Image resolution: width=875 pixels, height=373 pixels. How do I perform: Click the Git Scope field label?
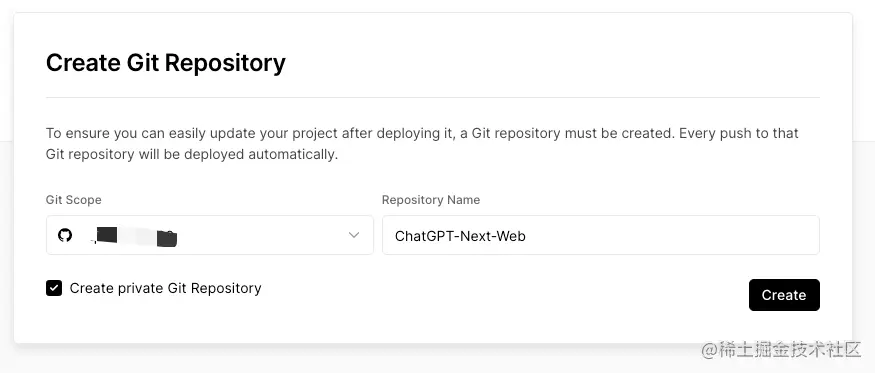[x=74, y=199]
